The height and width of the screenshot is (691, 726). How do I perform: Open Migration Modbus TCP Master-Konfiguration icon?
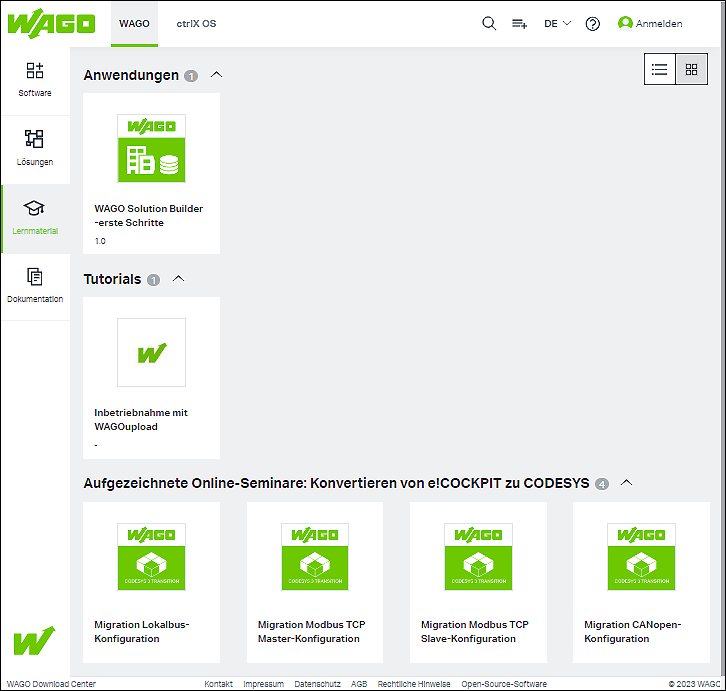tap(315, 557)
